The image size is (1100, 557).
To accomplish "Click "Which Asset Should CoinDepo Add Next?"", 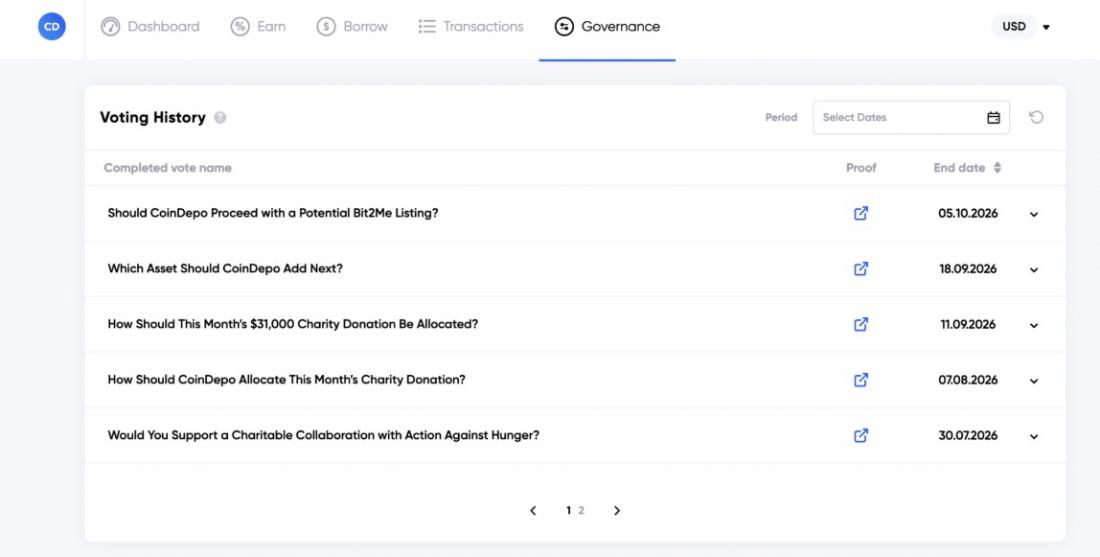I will [225, 269].
